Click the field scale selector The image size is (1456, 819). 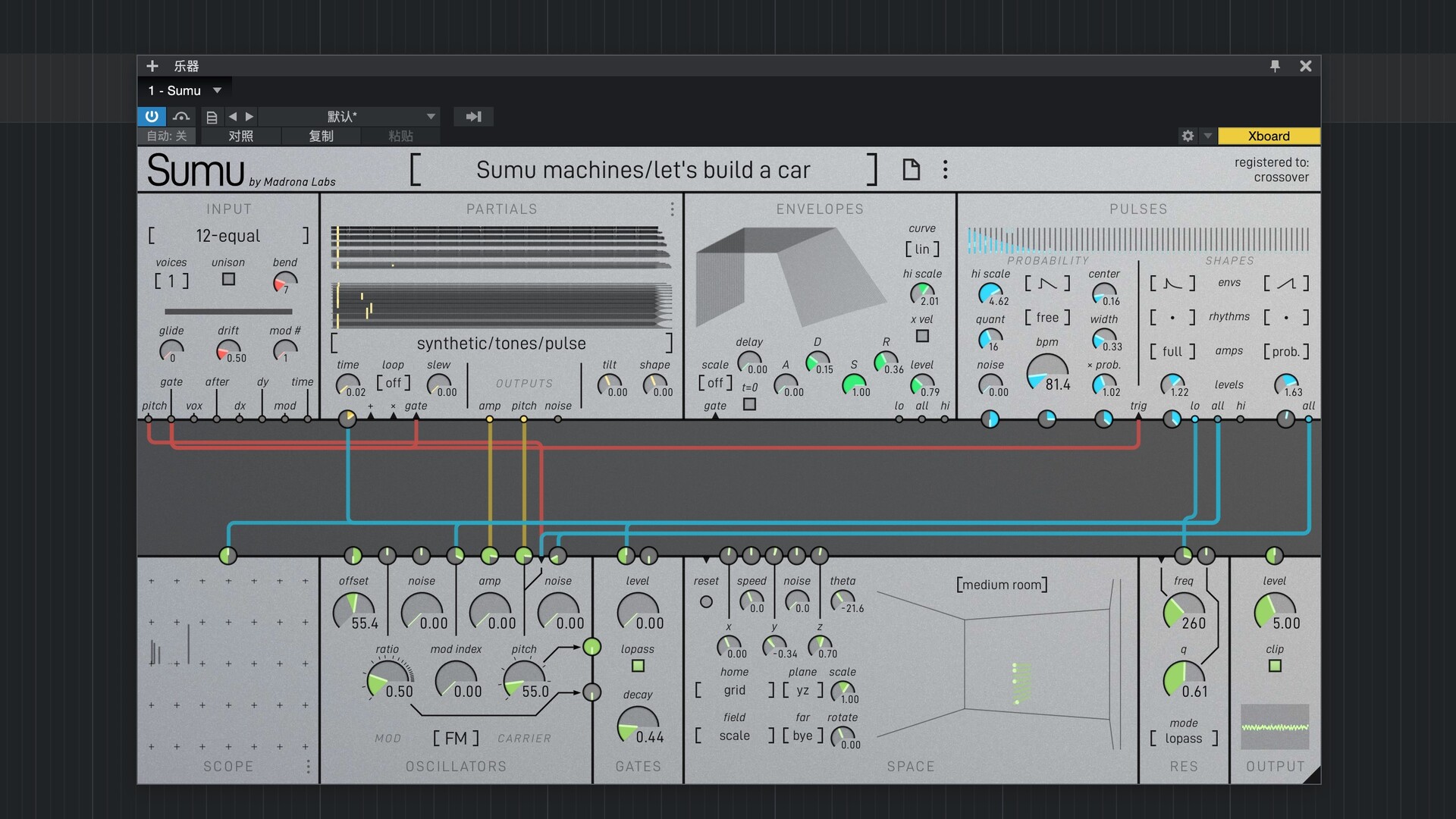735,736
